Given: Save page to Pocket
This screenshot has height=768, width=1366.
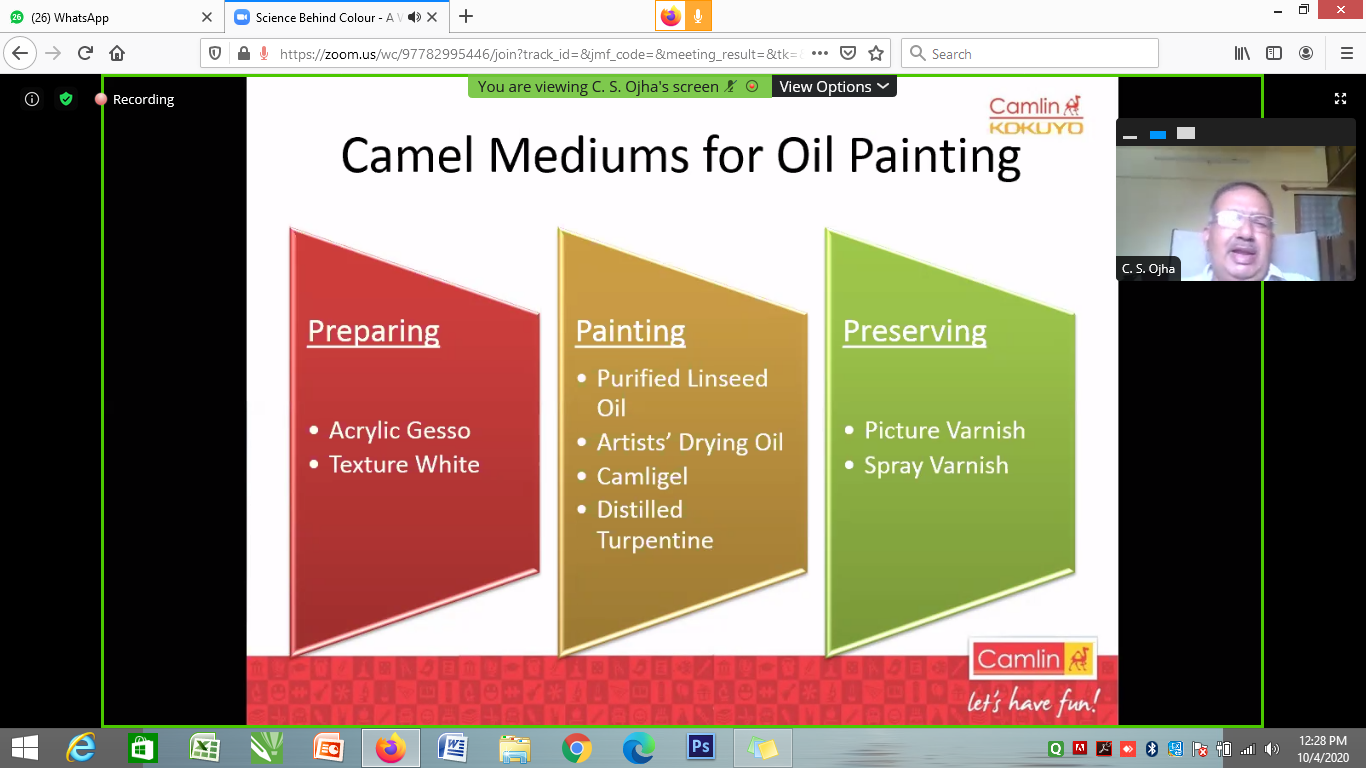Looking at the screenshot, I should [x=848, y=54].
